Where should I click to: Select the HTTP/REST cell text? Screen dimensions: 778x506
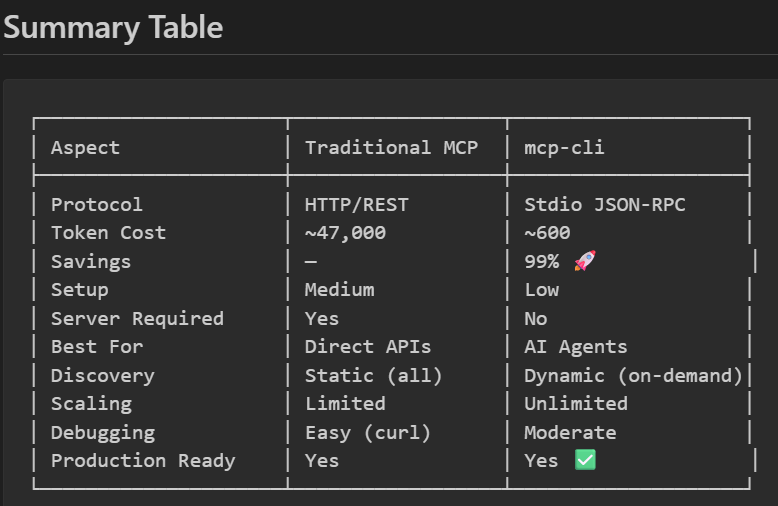pyautogui.click(x=356, y=205)
